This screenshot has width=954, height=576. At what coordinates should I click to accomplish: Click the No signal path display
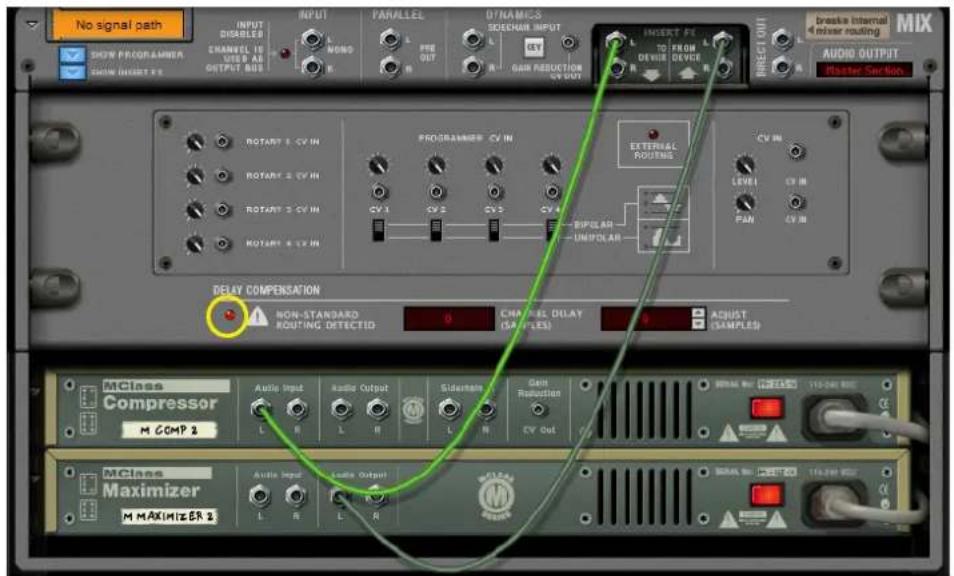click(119, 26)
